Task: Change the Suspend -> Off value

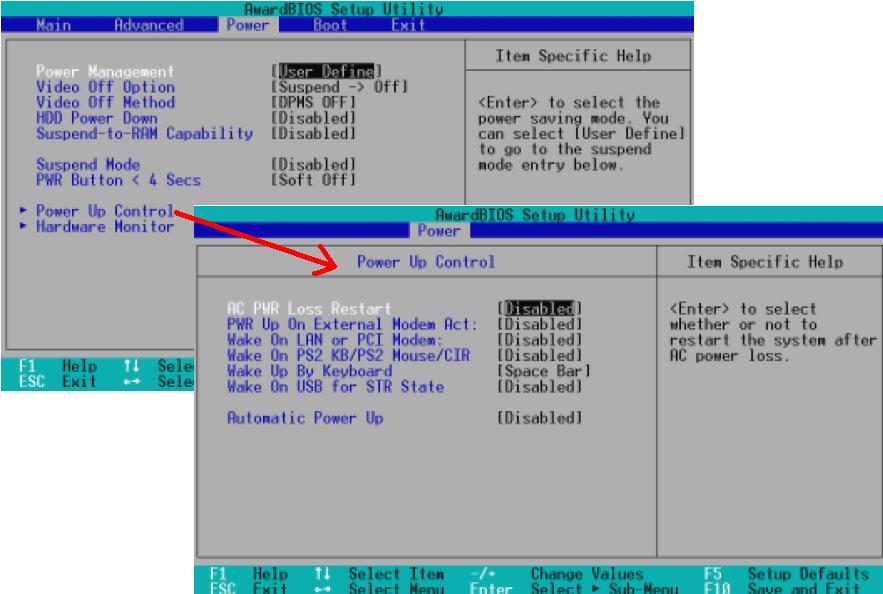Action: point(339,87)
